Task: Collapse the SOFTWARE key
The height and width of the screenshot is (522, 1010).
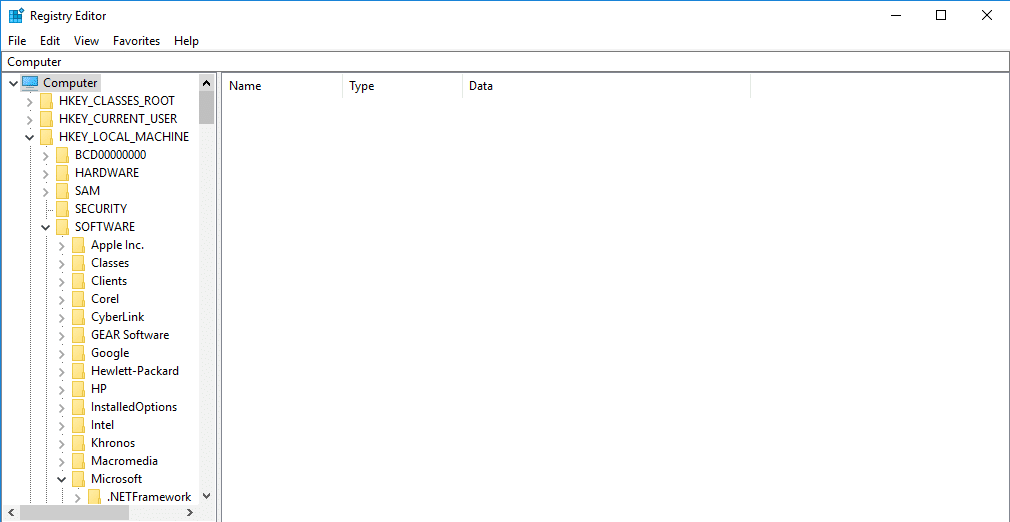Action: pyautogui.click(x=46, y=227)
